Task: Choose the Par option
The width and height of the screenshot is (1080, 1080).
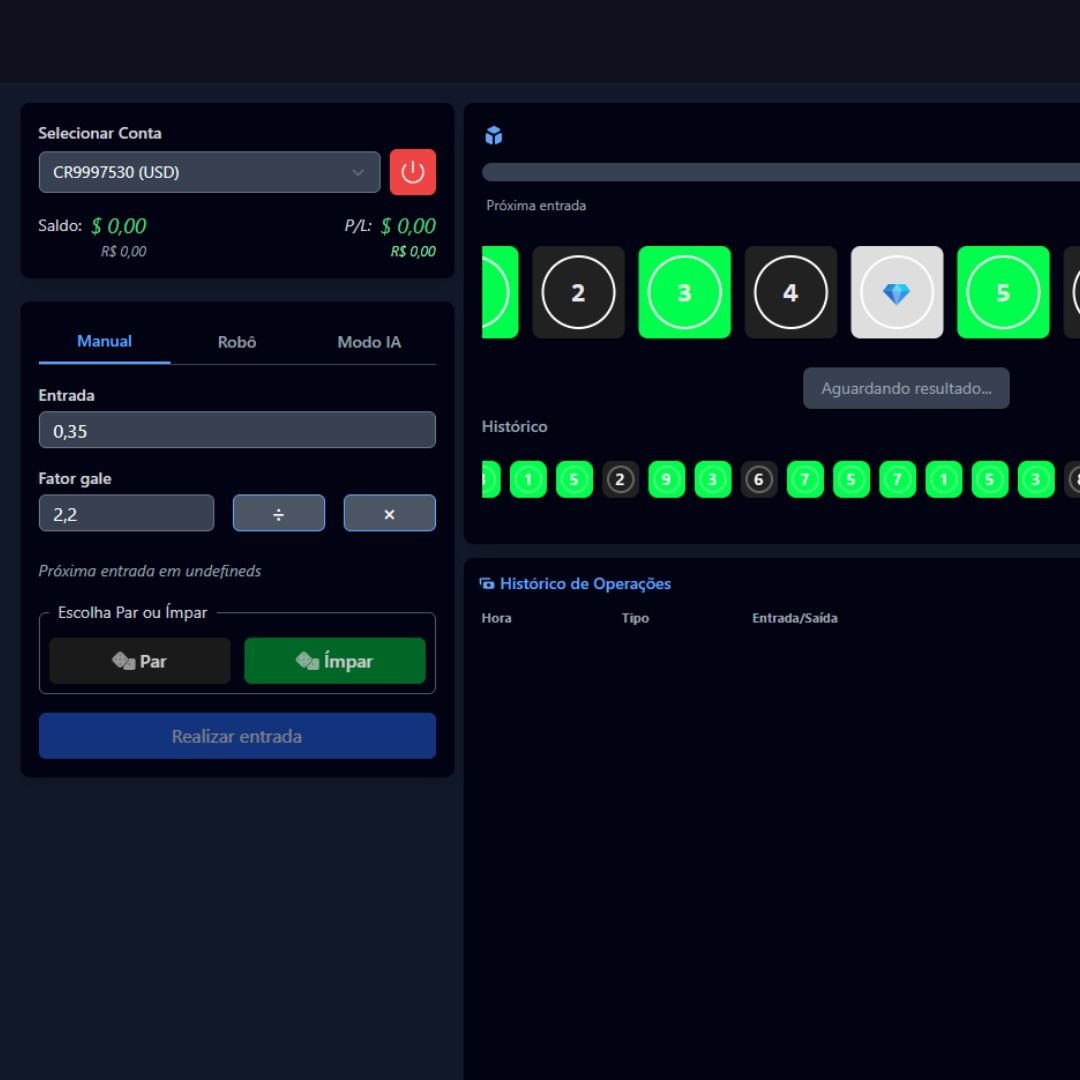Action: tap(140, 661)
